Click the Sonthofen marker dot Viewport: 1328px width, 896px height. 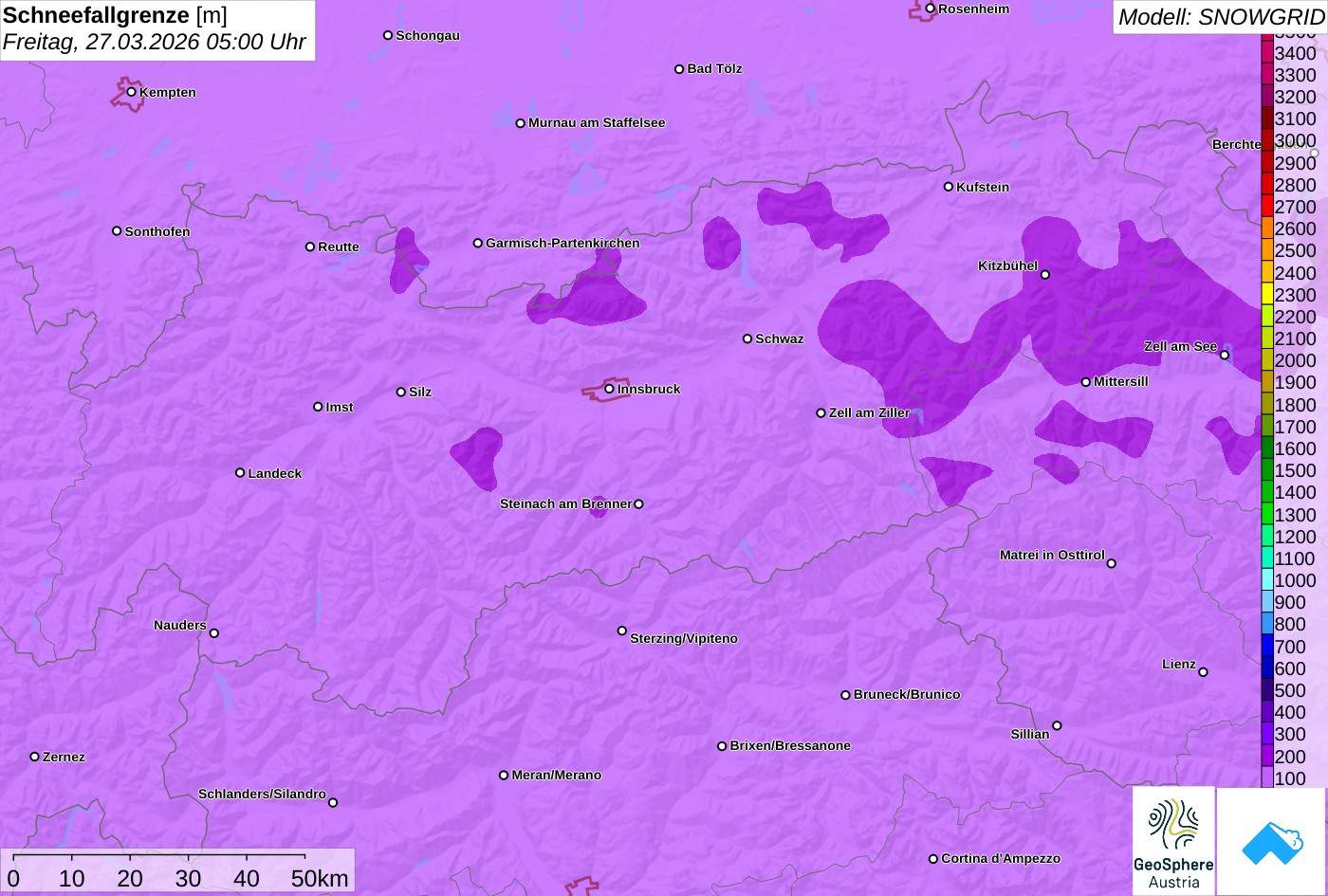pos(117,231)
